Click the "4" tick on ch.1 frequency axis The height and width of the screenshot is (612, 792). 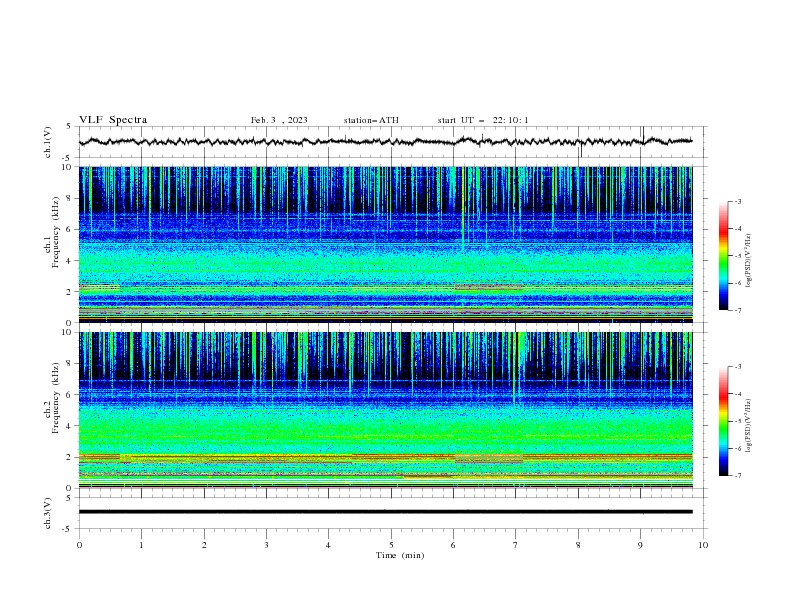pos(69,261)
